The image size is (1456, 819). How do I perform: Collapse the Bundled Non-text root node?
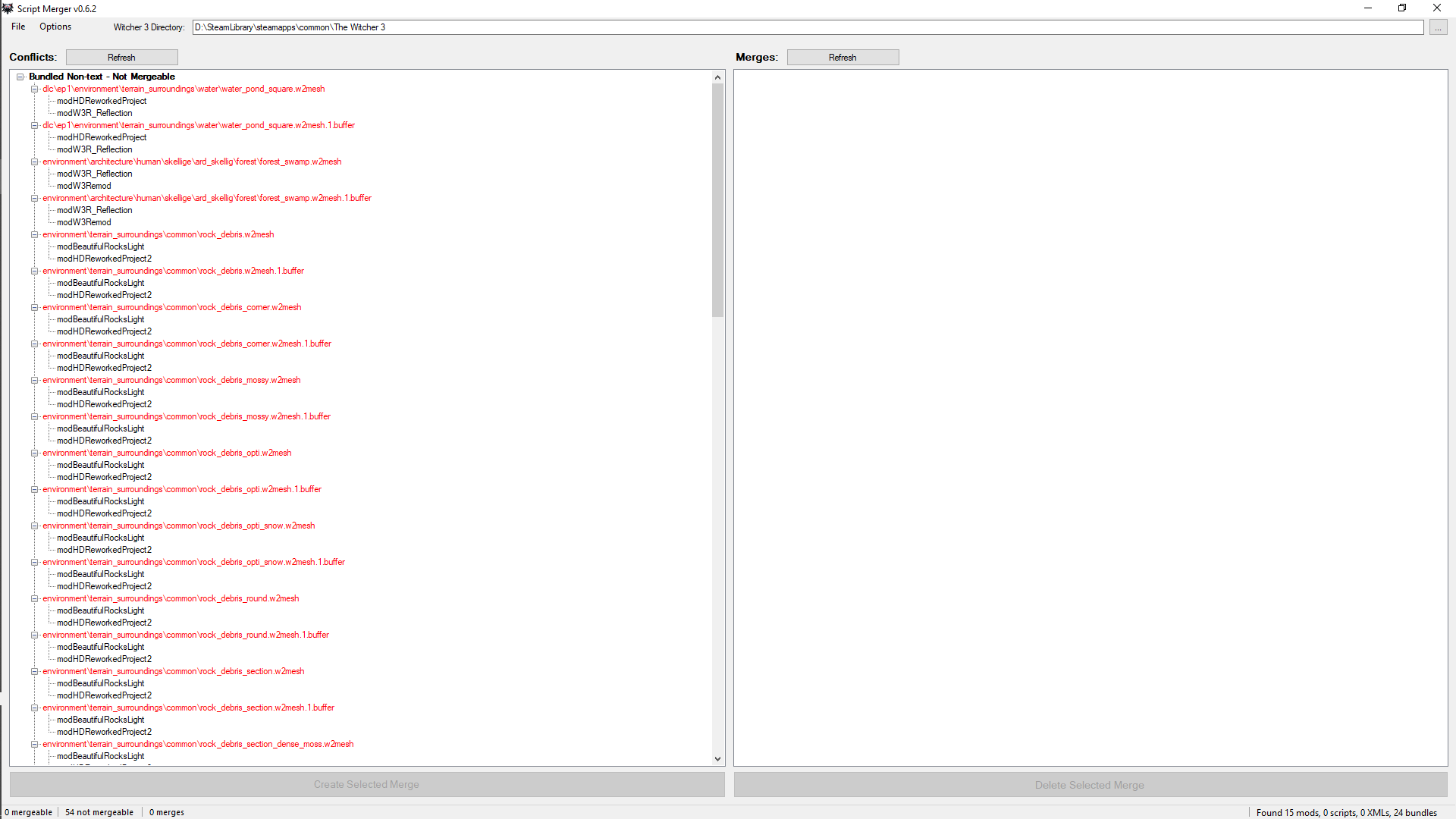[20, 77]
